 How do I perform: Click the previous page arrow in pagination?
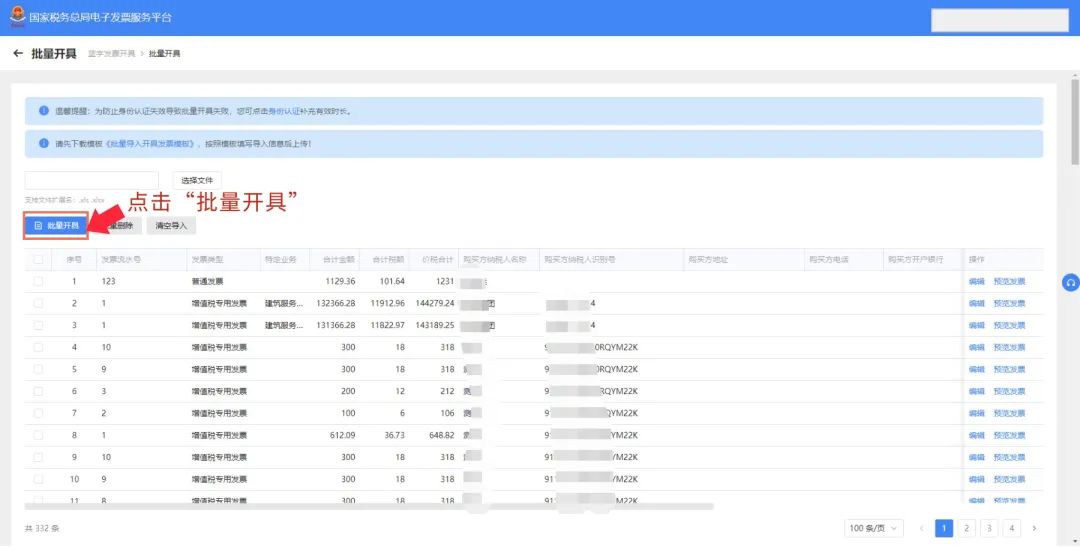[920, 528]
